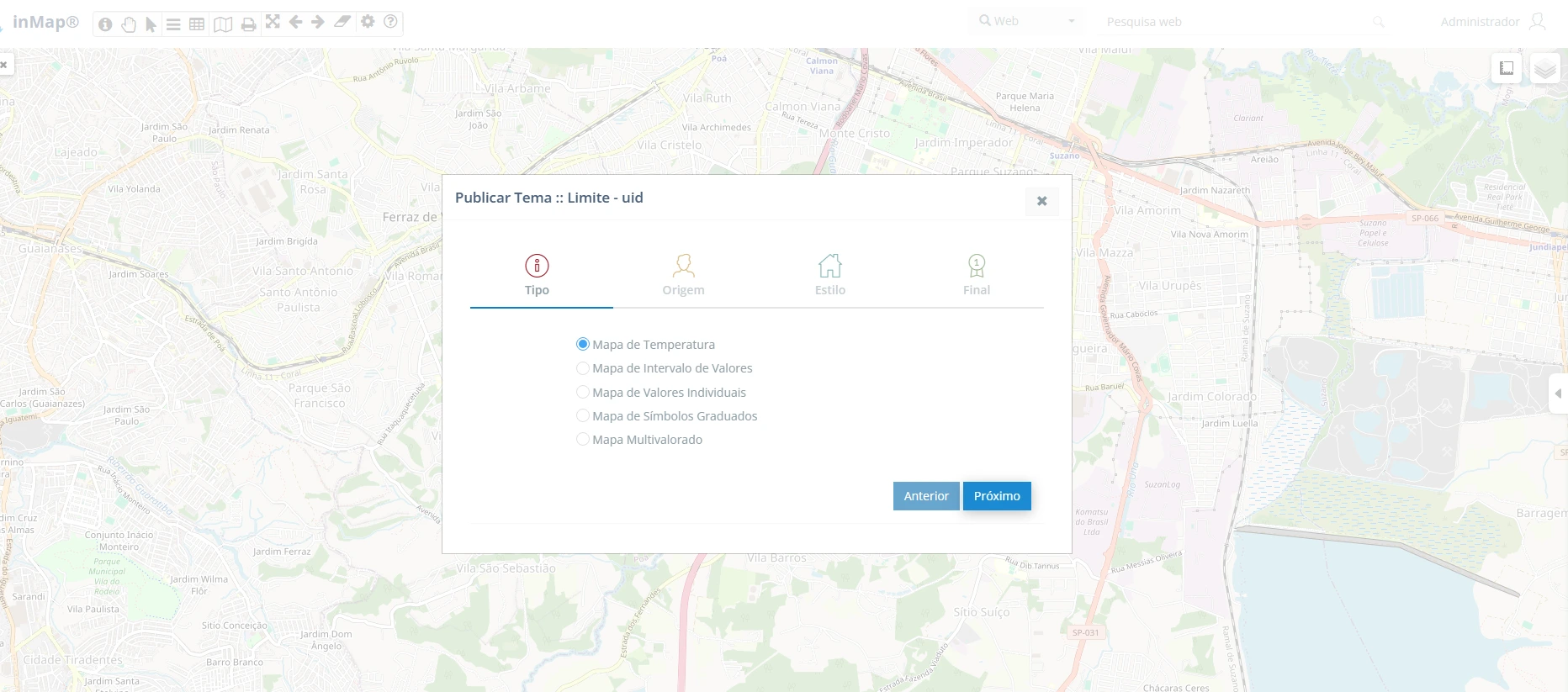The height and width of the screenshot is (692, 1568).
Task: Select Mapa de Intervalo de Valores option
Action: click(x=583, y=368)
